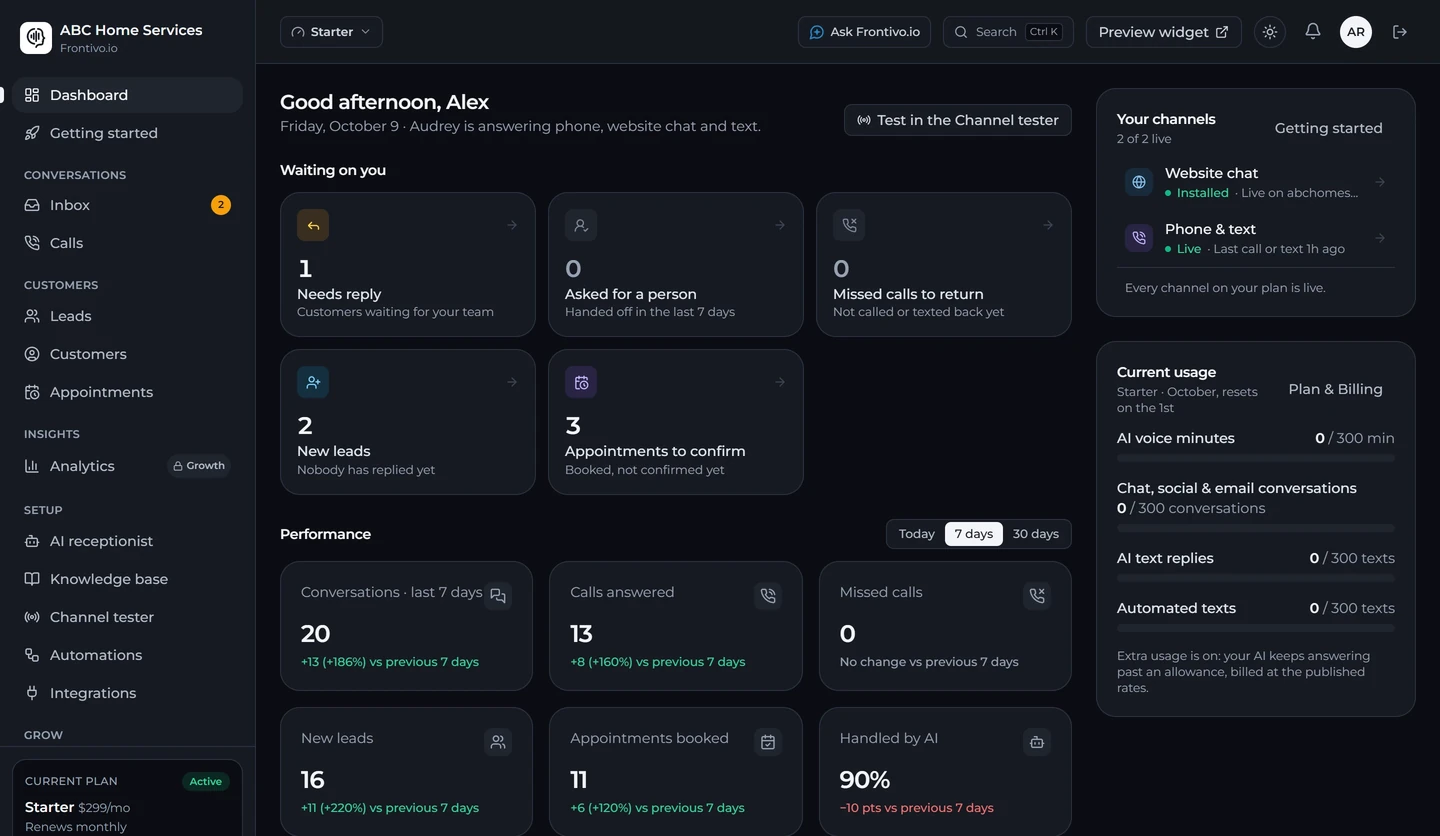The height and width of the screenshot is (836, 1440).
Task: Click Ask Frontivo.io button
Action: 864,32
